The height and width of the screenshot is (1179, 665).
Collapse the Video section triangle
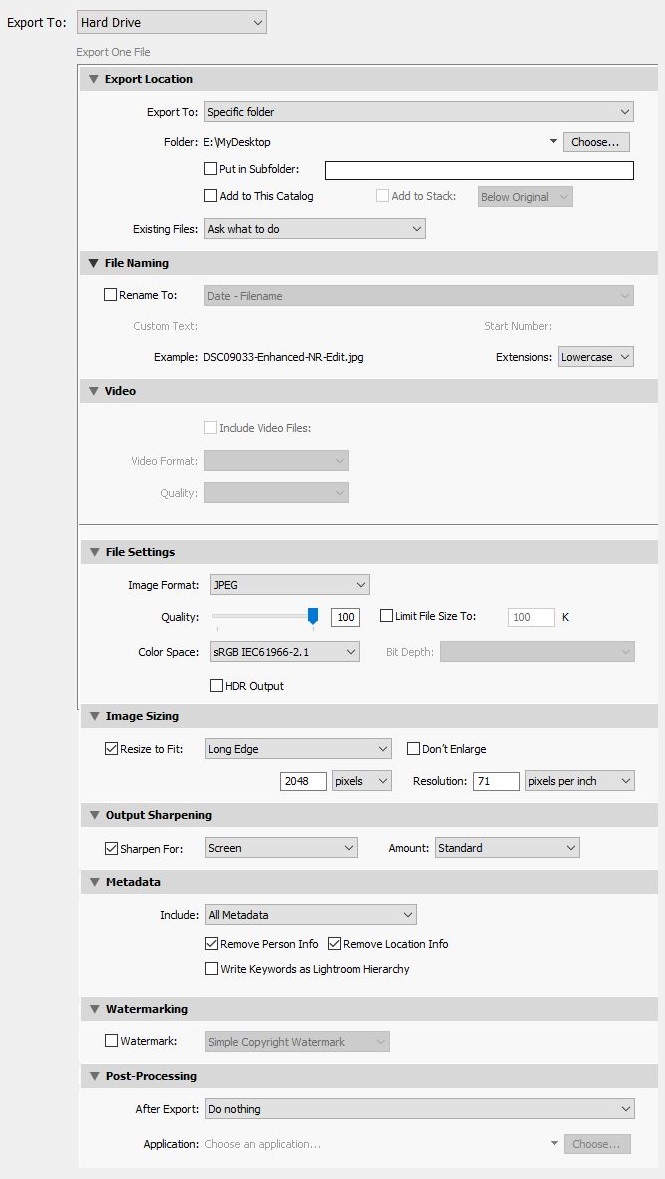pyautogui.click(x=94, y=391)
